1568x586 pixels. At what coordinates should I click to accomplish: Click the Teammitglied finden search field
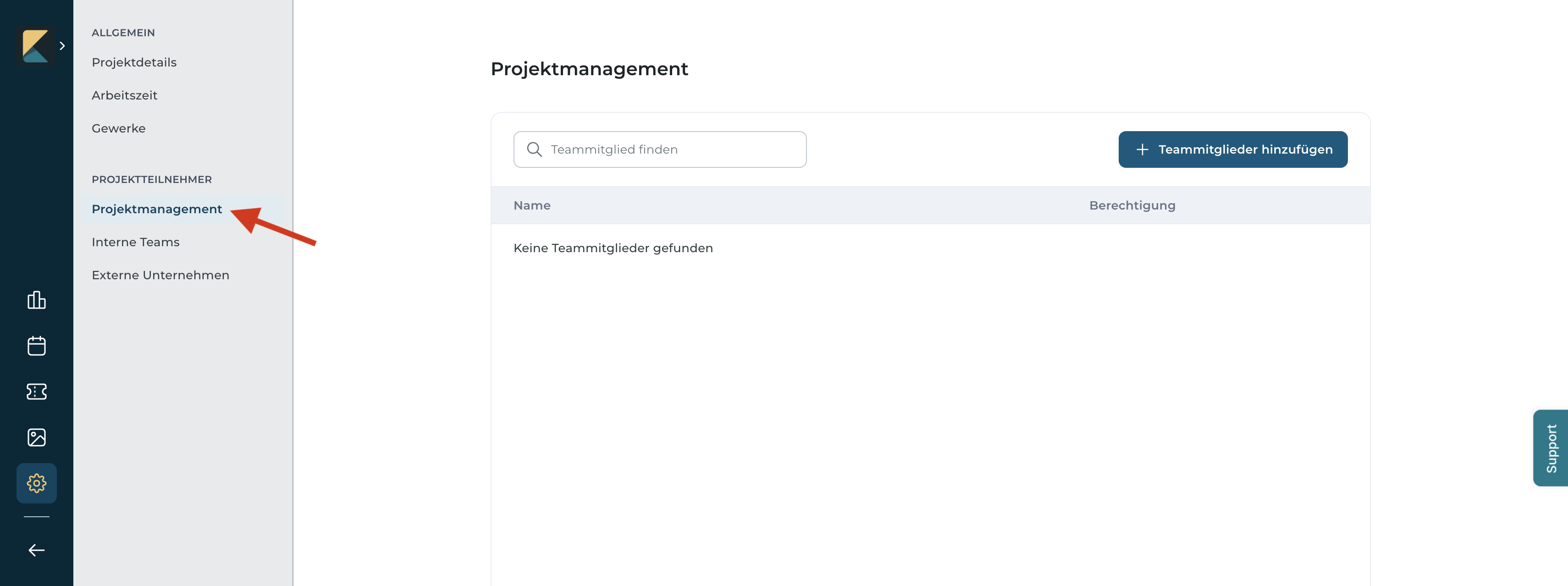(x=660, y=149)
